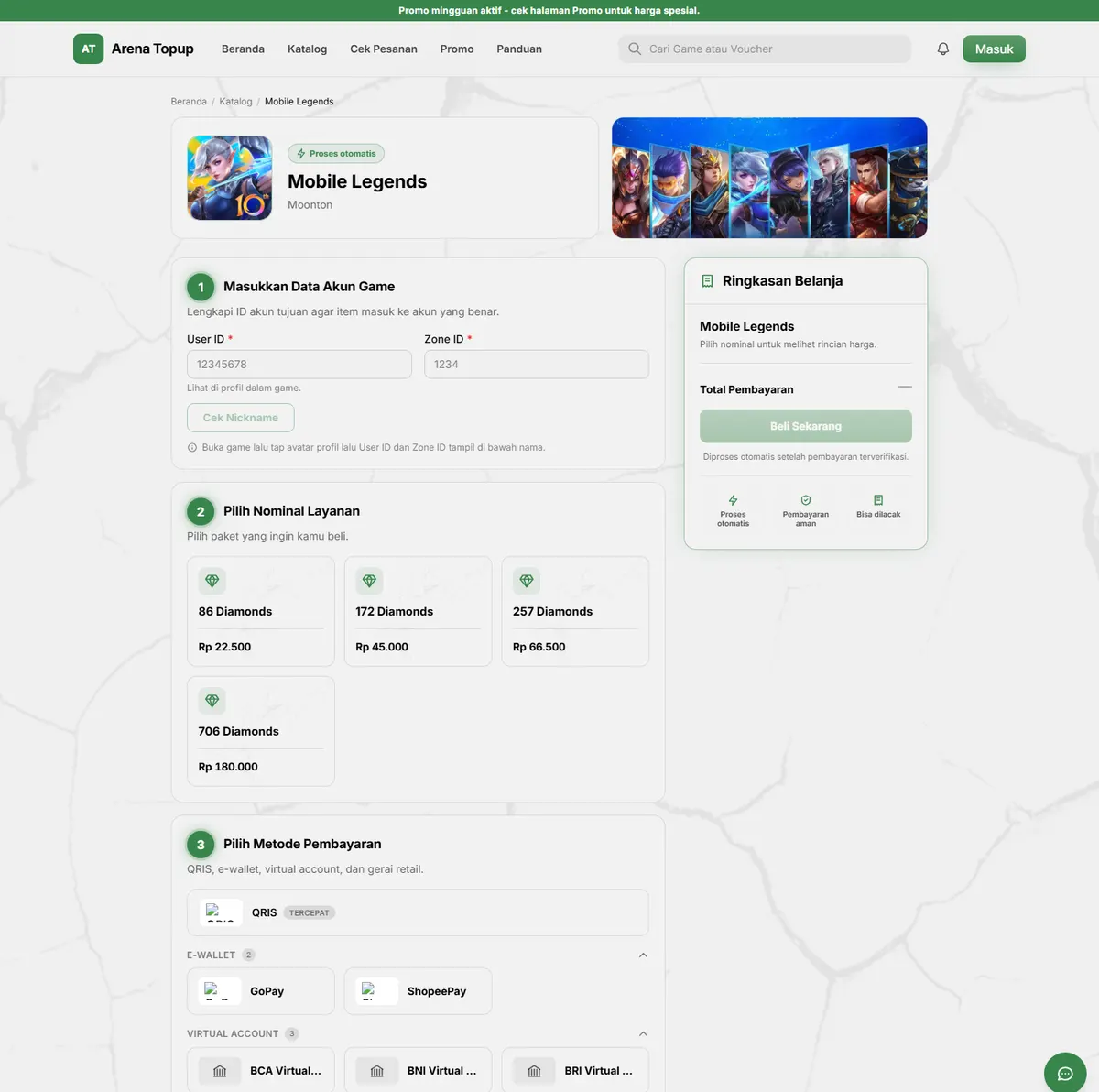1099x1092 pixels.
Task: Click the AT Arena Topup logo icon
Action: [88, 49]
